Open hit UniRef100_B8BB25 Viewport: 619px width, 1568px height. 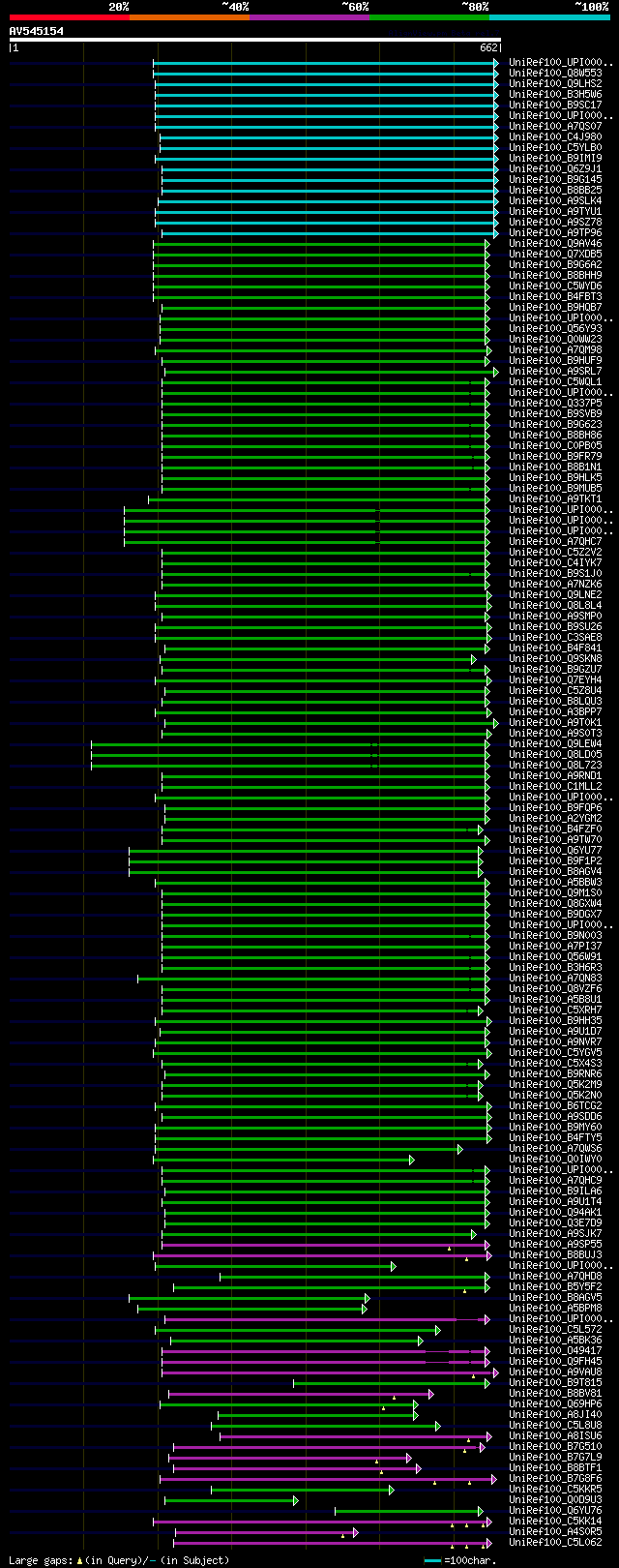click(555, 190)
